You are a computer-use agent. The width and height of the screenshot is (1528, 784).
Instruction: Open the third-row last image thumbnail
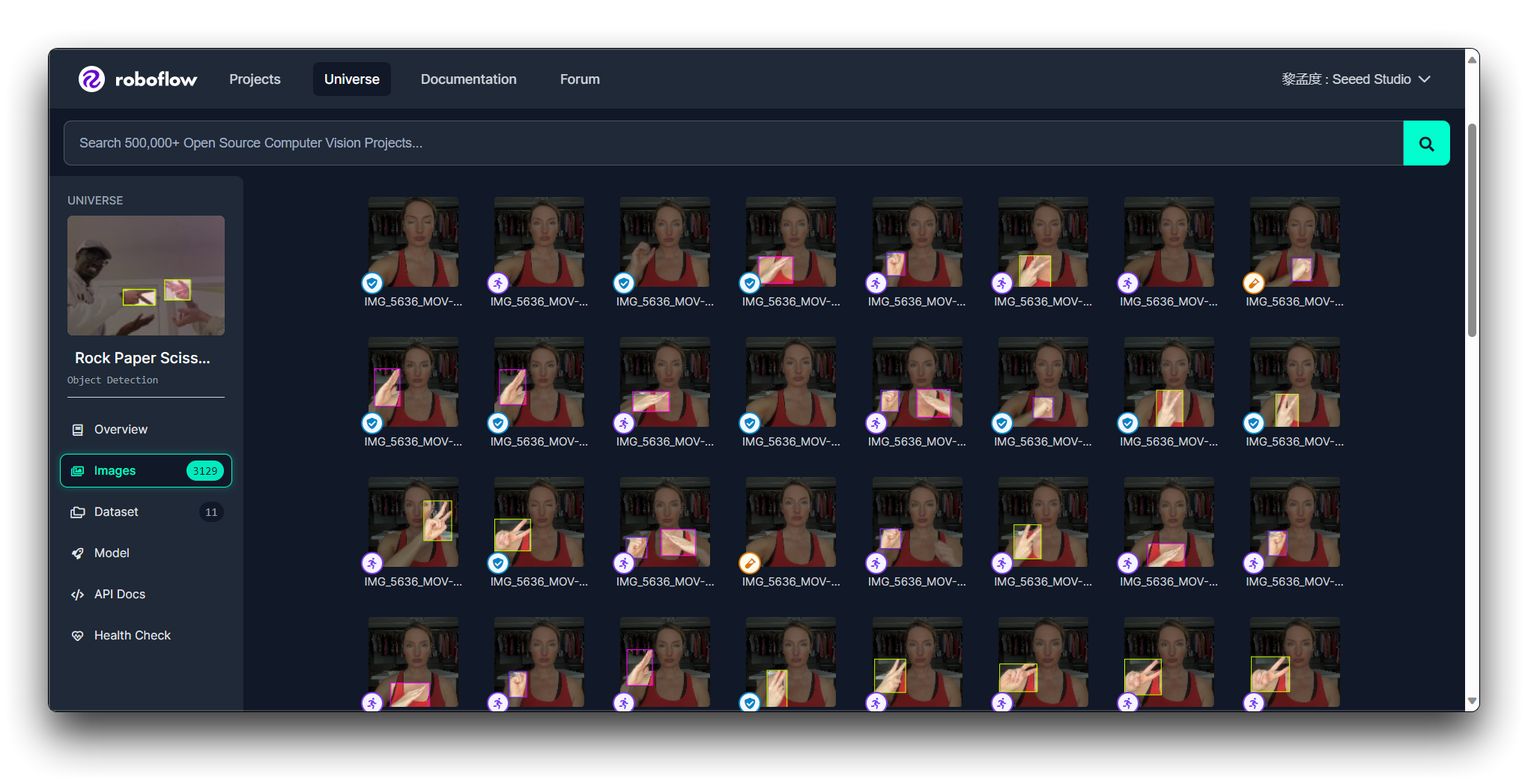click(x=1295, y=522)
